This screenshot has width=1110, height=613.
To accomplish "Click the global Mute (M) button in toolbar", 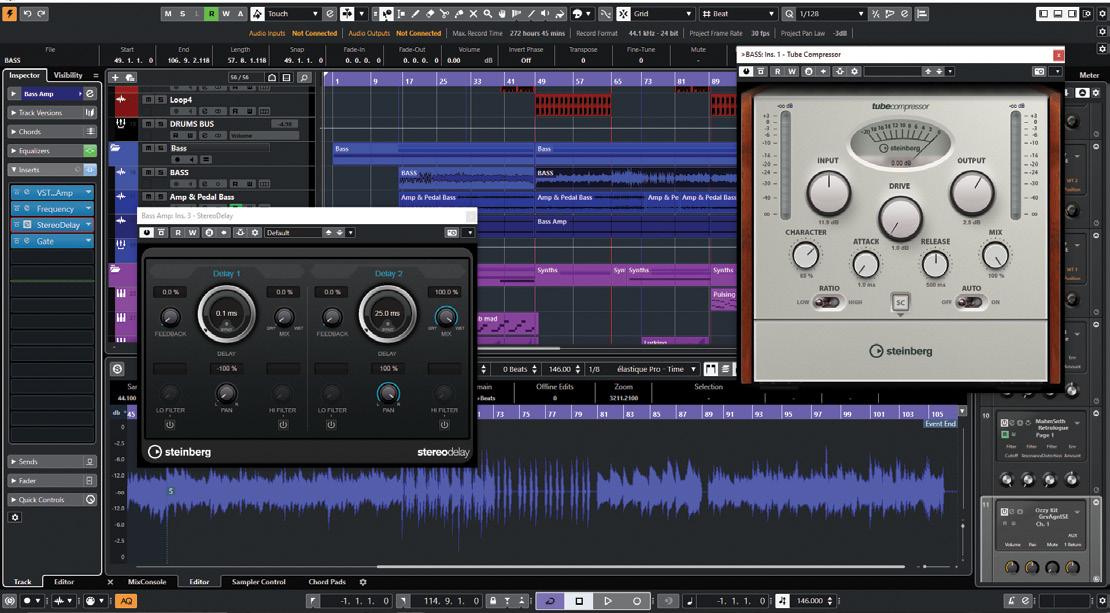I will tap(168, 14).
